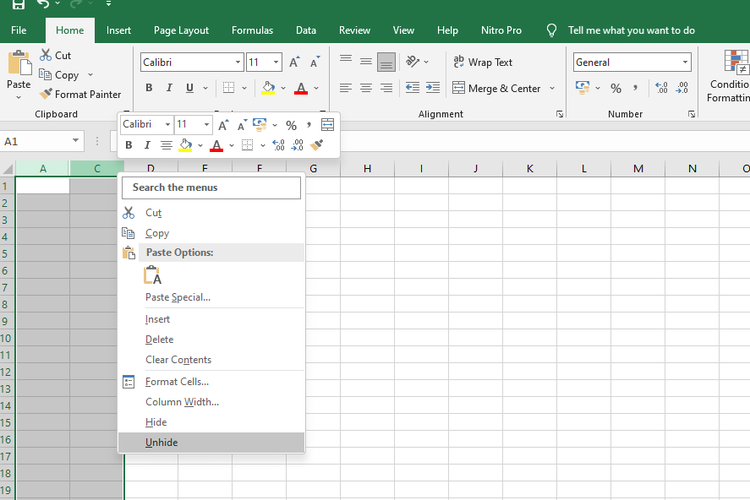
Task: Switch to the Formulas tab
Action: [252, 31]
